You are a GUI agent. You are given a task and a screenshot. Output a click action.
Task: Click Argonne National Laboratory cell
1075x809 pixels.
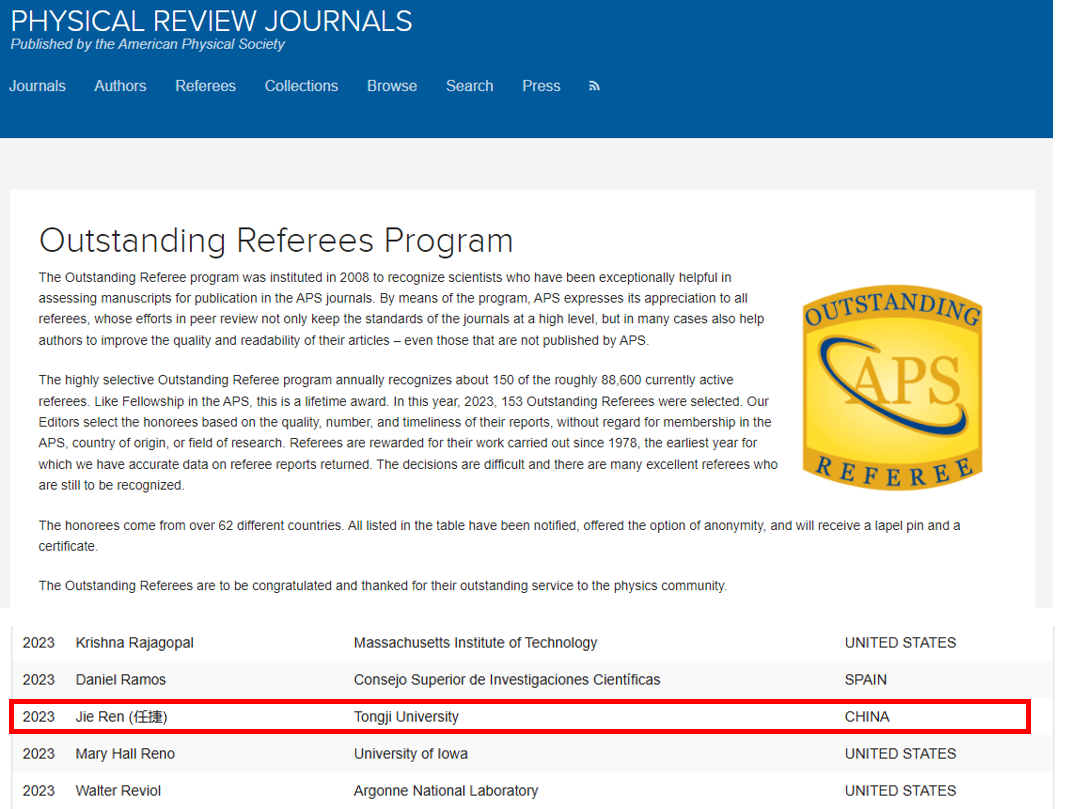(x=445, y=791)
